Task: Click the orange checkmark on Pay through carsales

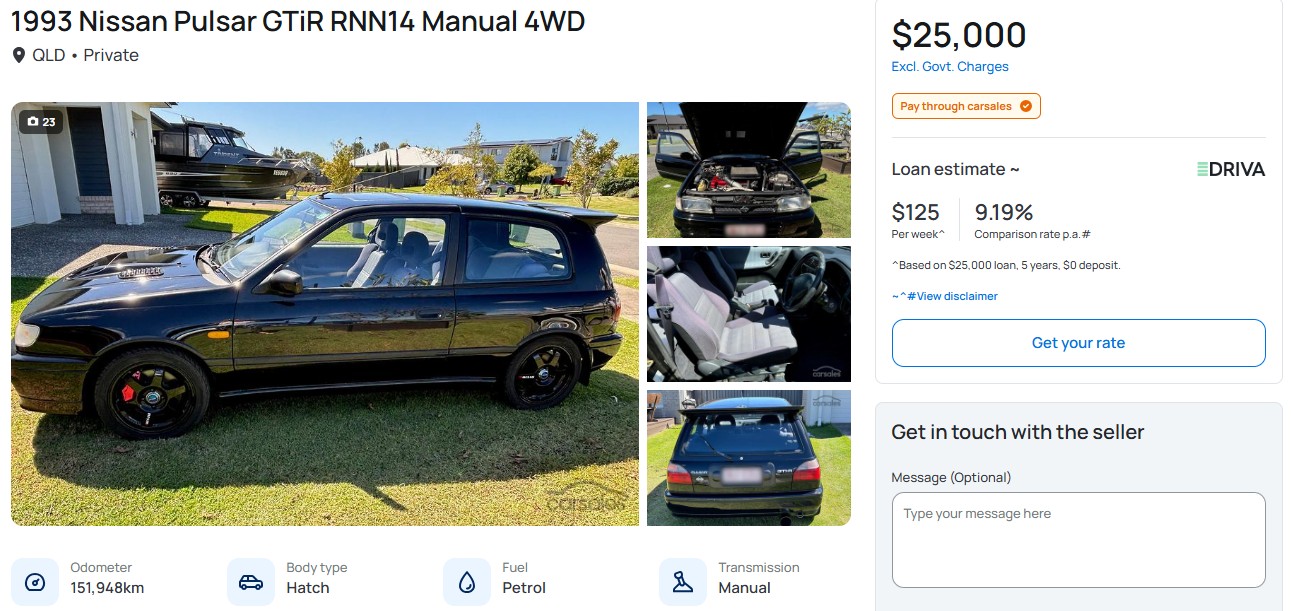Action: (x=1026, y=106)
